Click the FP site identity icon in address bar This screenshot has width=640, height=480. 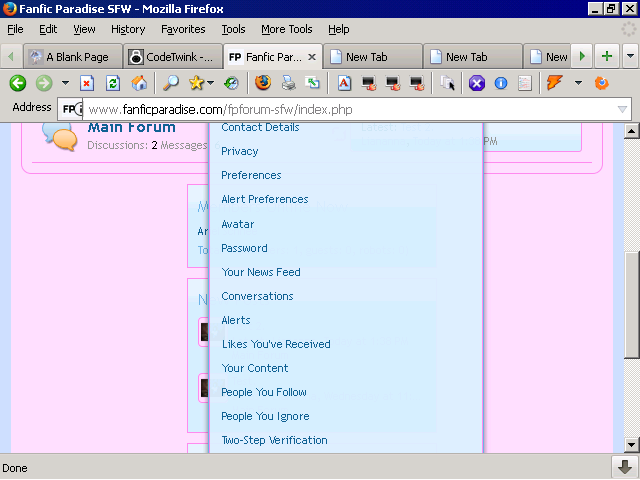71,109
